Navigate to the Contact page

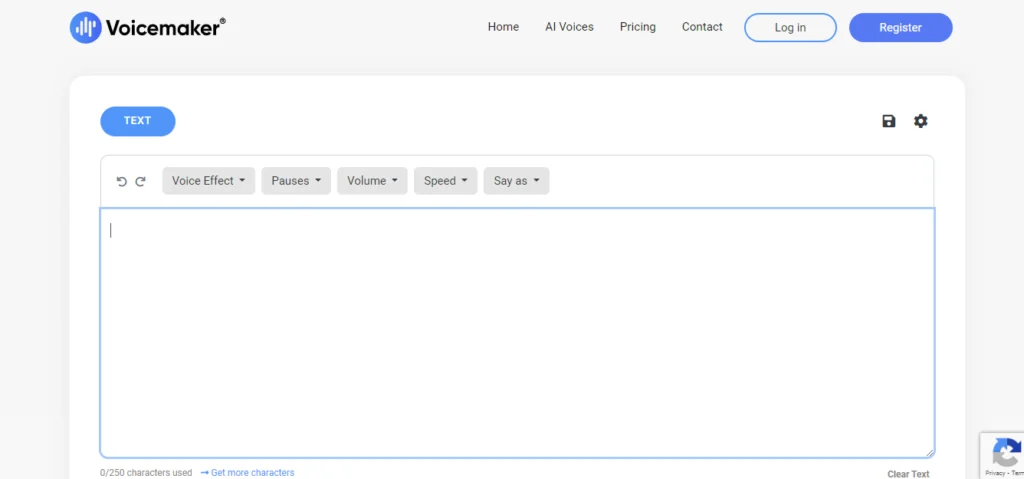(x=702, y=27)
